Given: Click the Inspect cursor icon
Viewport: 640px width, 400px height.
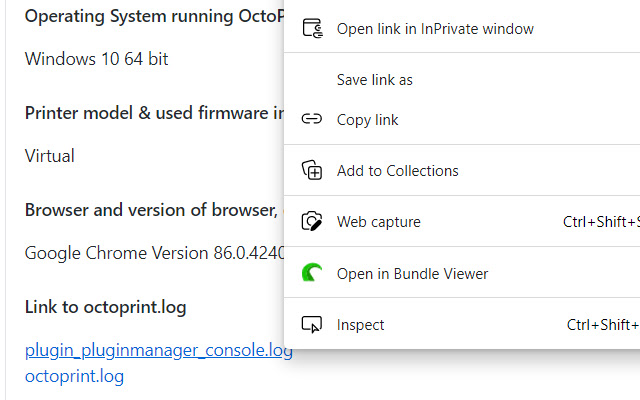Looking at the screenshot, I should [312, 324].
